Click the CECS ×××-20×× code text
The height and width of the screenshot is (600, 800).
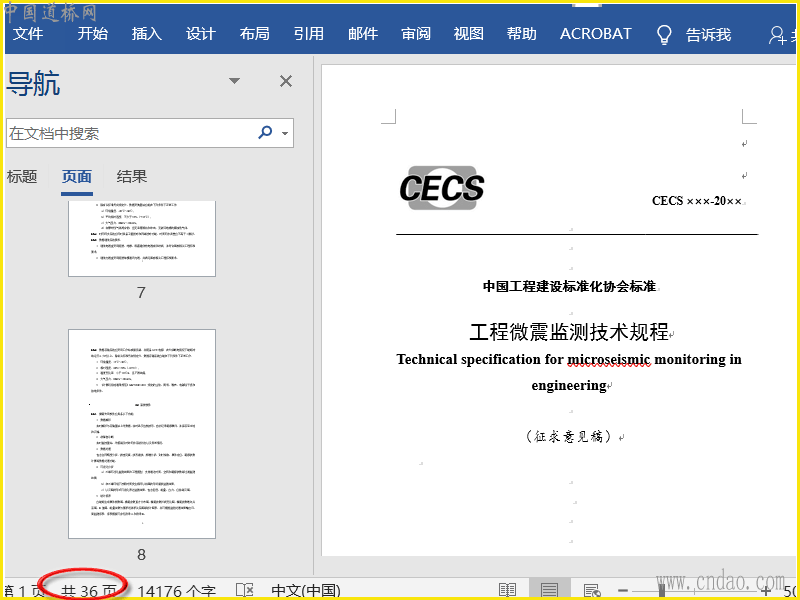click(x=696, y=201)
